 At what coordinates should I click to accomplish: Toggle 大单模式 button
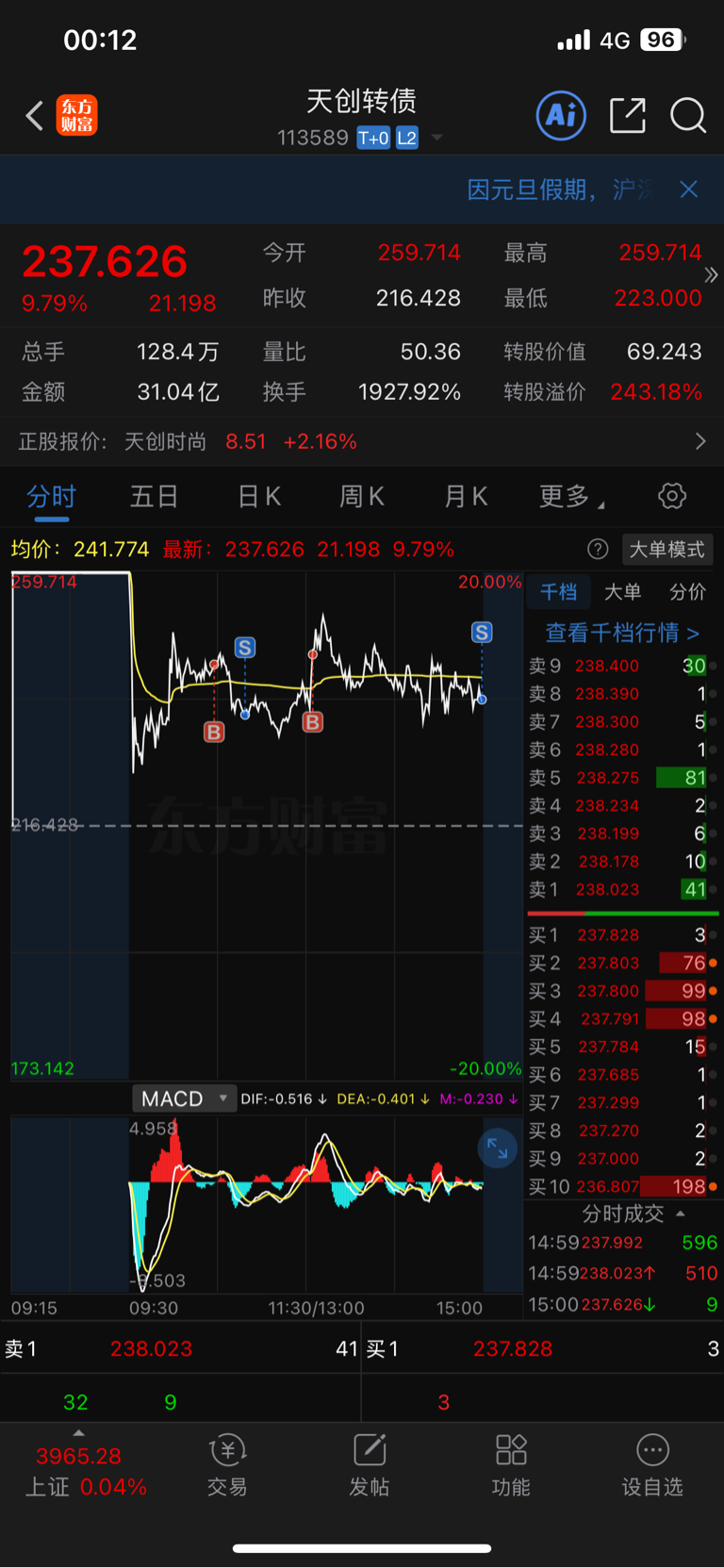tap(667, 549)
